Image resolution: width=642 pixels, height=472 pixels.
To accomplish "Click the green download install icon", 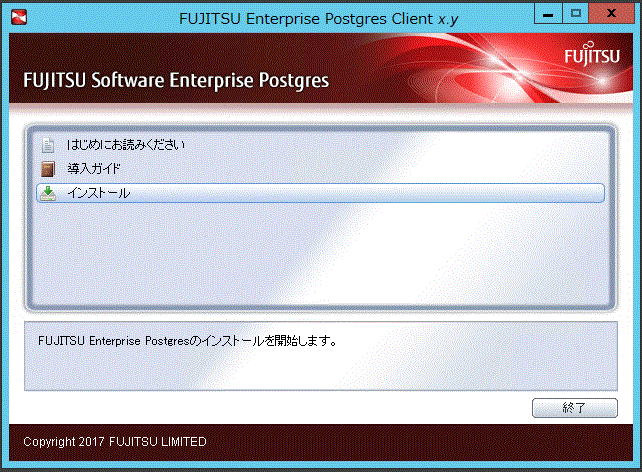I will pyautogui.click(x=48, y=193).
